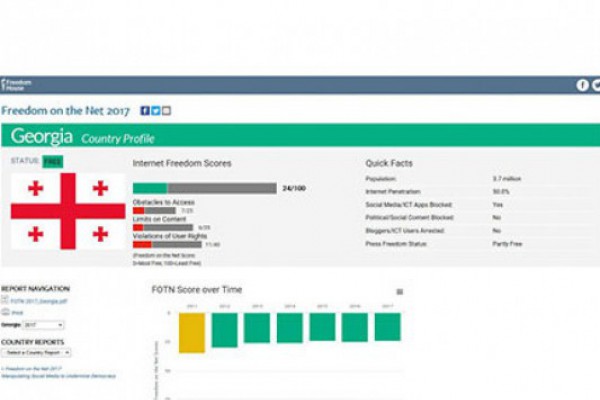
Task: Click the 24/100 score text
Action: pos(294,188)
